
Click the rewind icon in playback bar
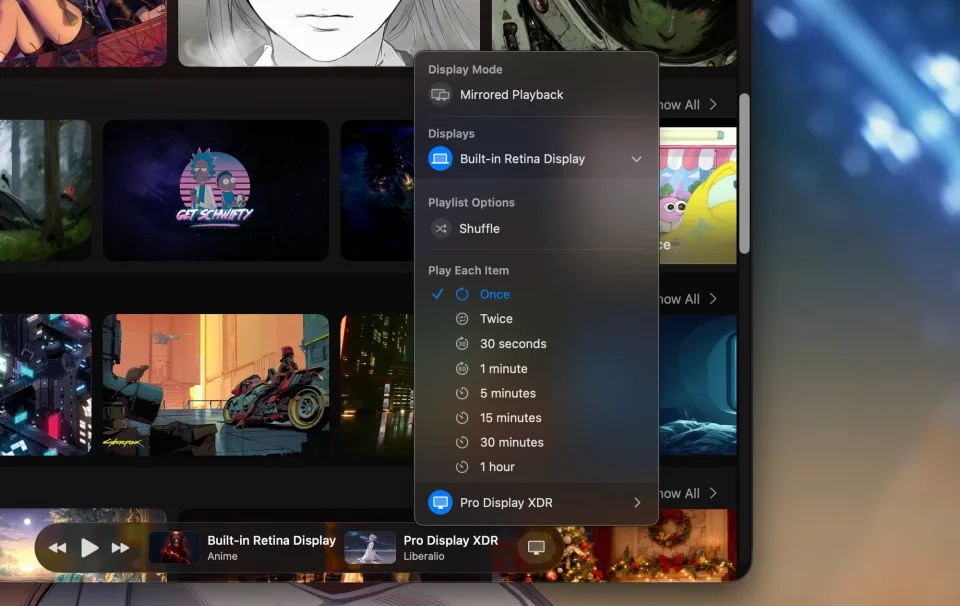57,548
